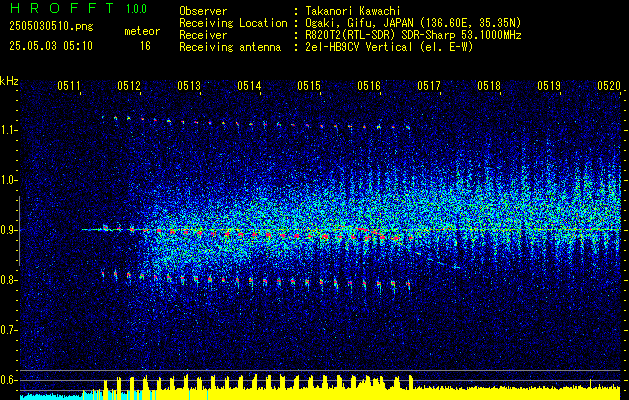
Task: Click the 0.6 frequency axis label
Action: point(7,380)
